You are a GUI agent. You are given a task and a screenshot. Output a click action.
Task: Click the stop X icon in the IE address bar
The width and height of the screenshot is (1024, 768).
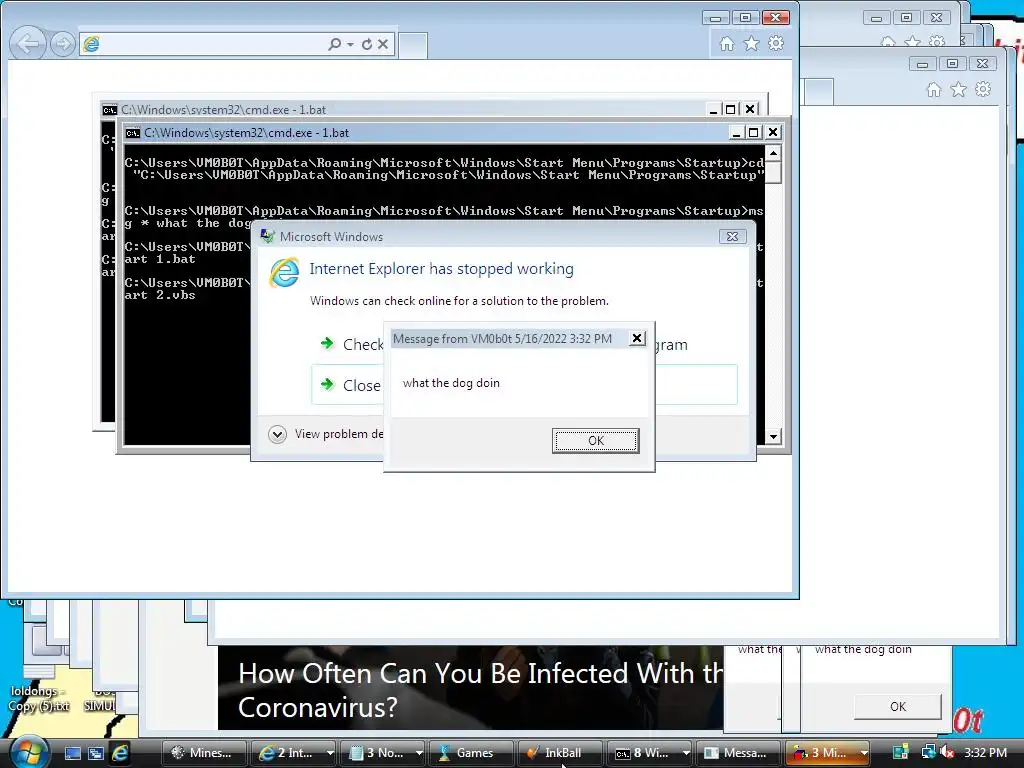pos(383,44)
